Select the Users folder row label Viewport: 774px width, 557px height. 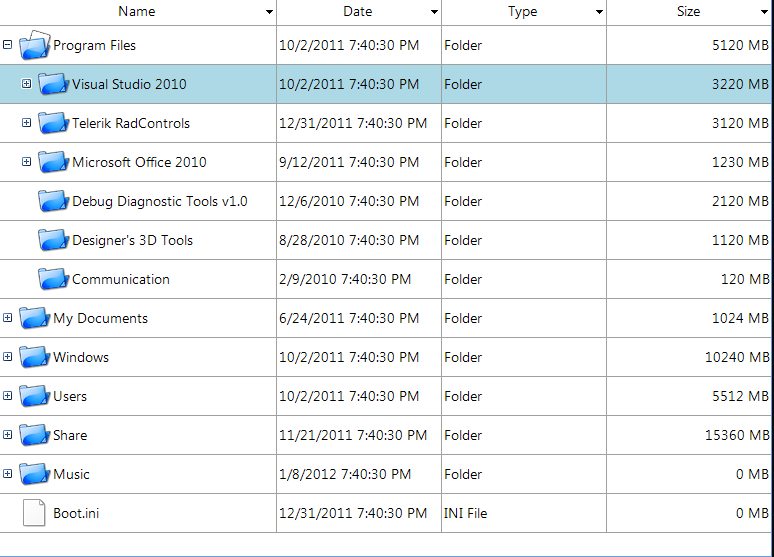(x=70, y=396)
